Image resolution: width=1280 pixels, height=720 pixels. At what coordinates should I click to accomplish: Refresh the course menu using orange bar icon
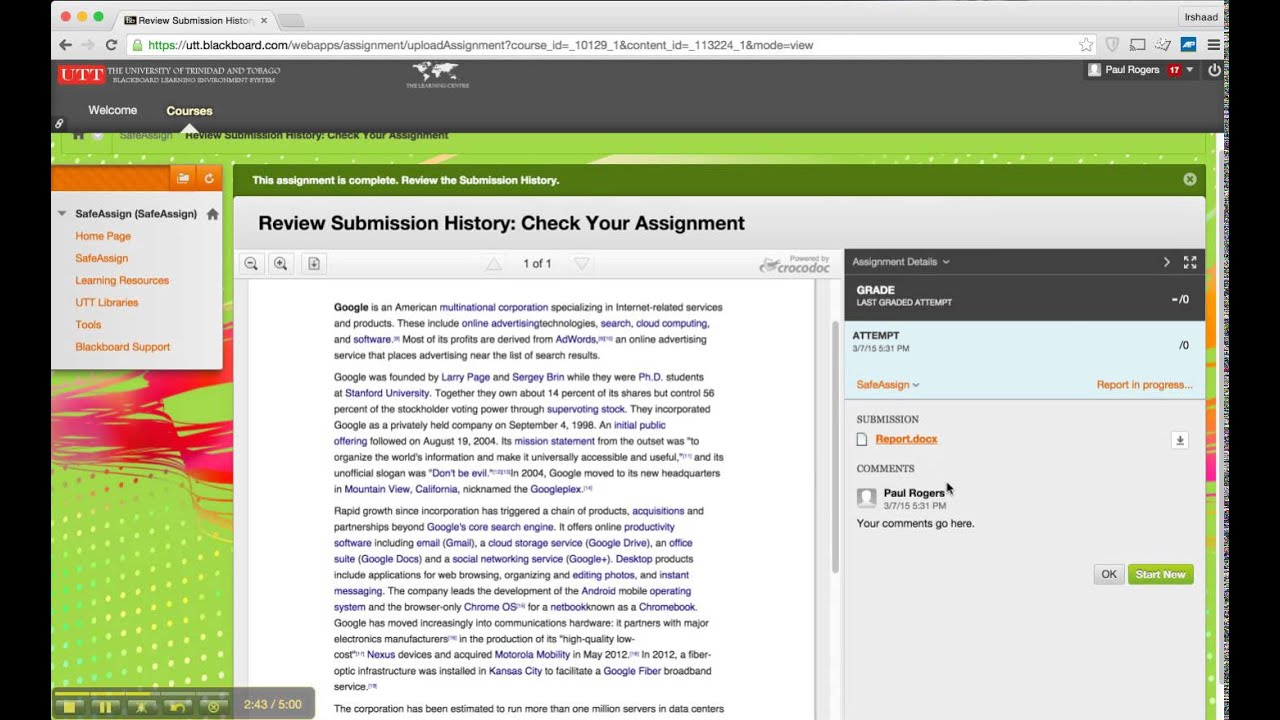tap(209, 178)
